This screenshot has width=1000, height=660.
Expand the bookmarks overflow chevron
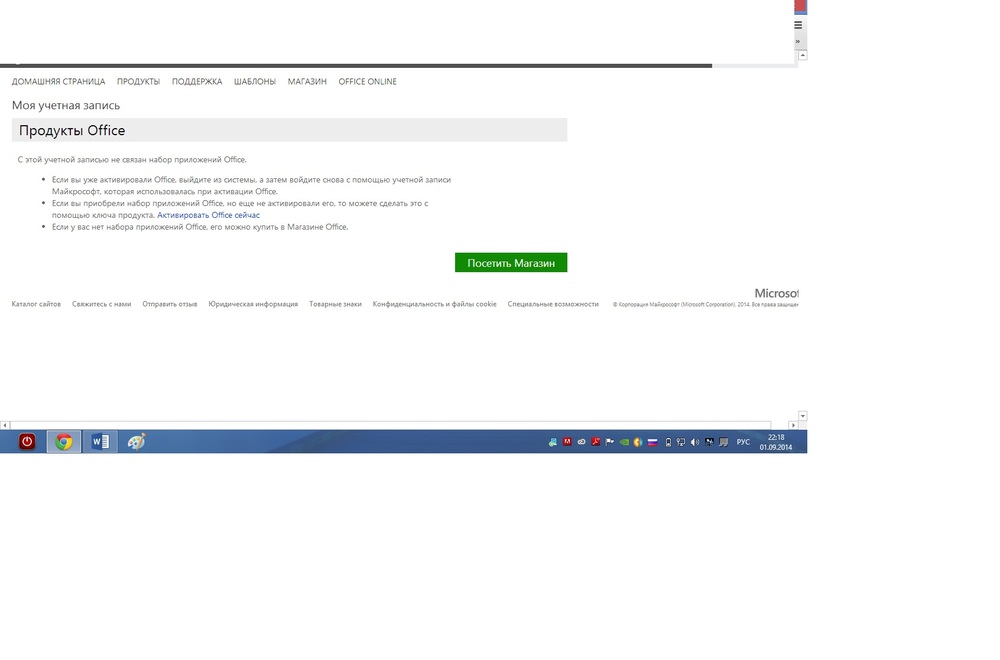798,41
